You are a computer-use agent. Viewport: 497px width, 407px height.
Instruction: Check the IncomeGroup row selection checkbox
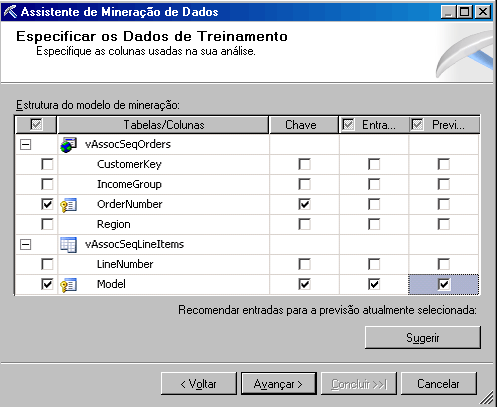(47, 184)
